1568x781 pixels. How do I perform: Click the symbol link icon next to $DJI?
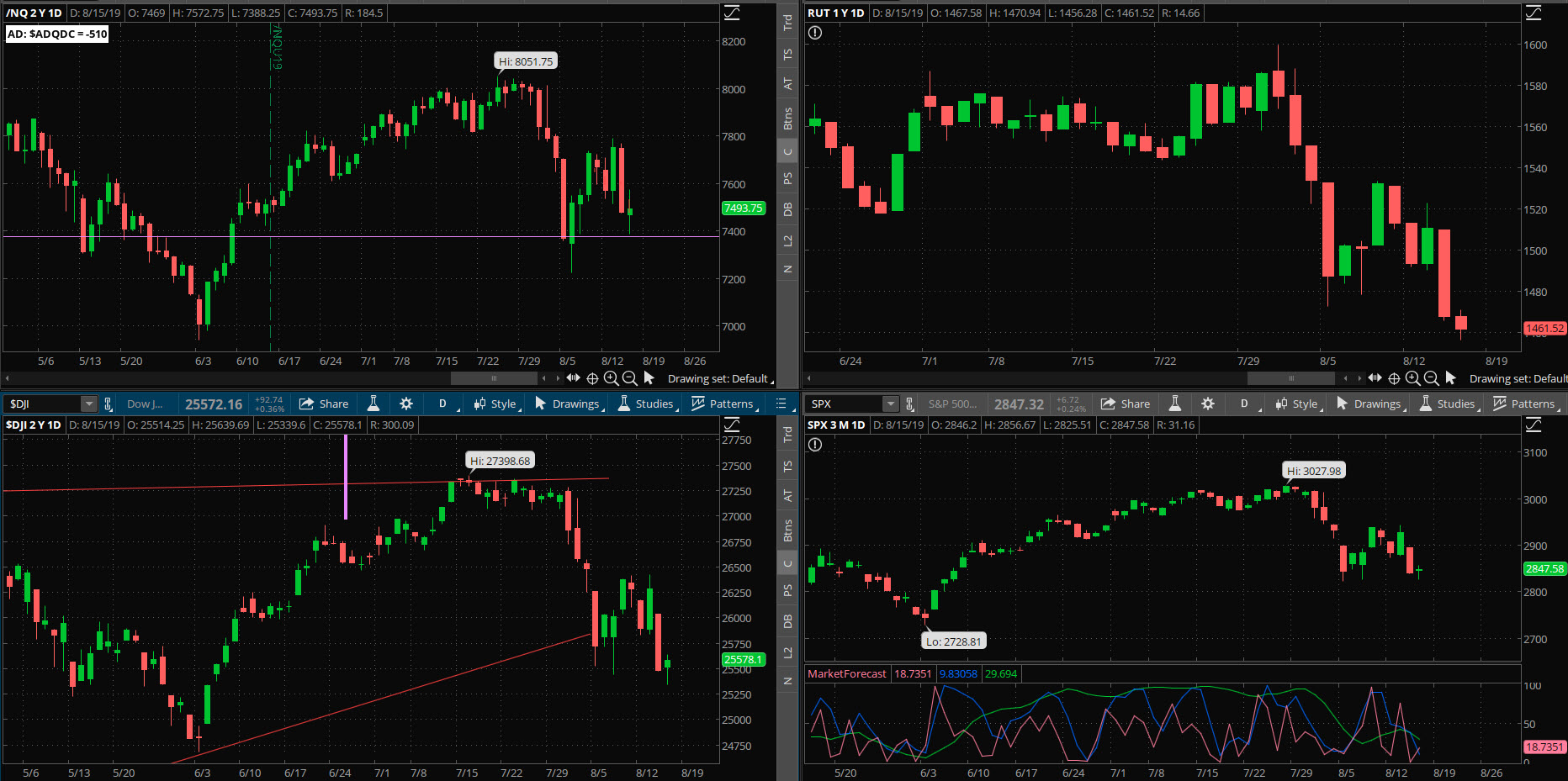(x=108, y=404)
